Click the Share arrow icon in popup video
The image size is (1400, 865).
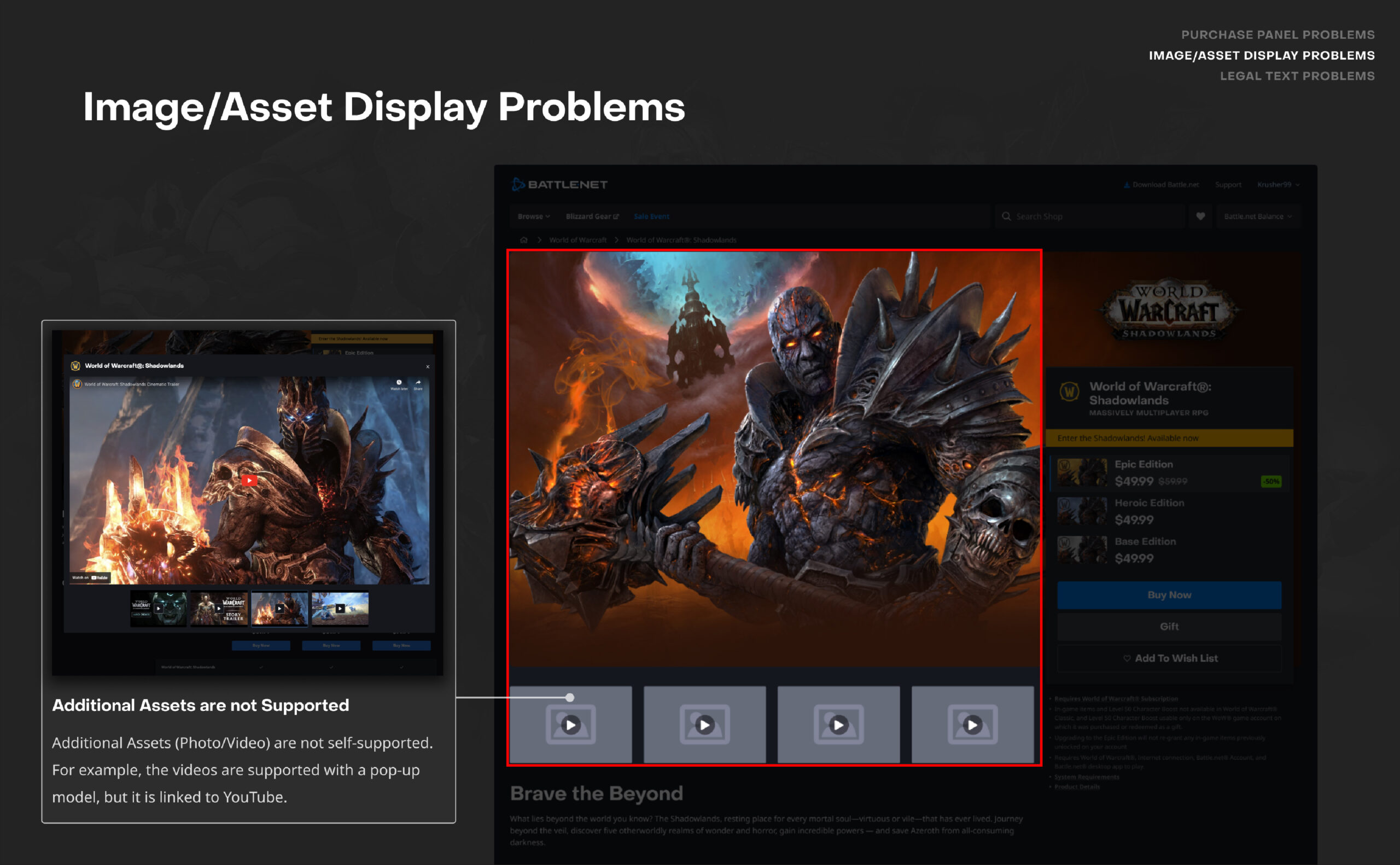pyautogui.click(x=418, y=384)
